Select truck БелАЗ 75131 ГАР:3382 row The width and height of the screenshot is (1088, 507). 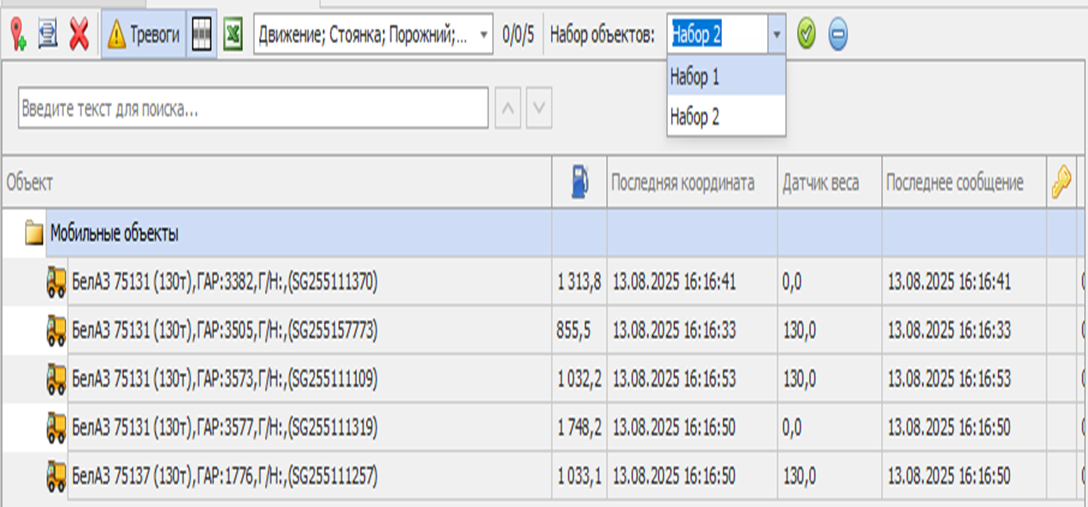click(225, 283)
